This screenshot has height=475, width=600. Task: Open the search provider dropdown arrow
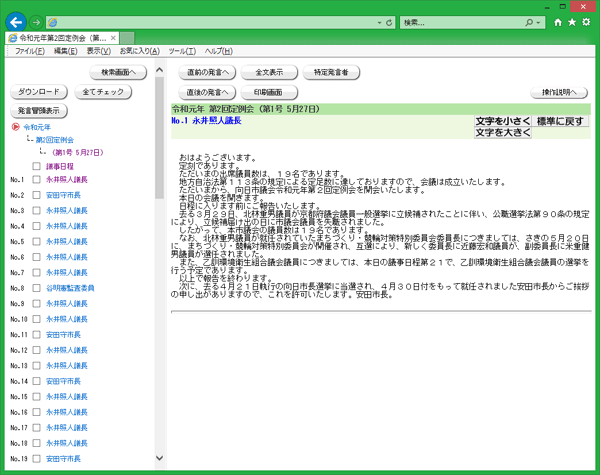pyautogui.click(x=538, y=23)
